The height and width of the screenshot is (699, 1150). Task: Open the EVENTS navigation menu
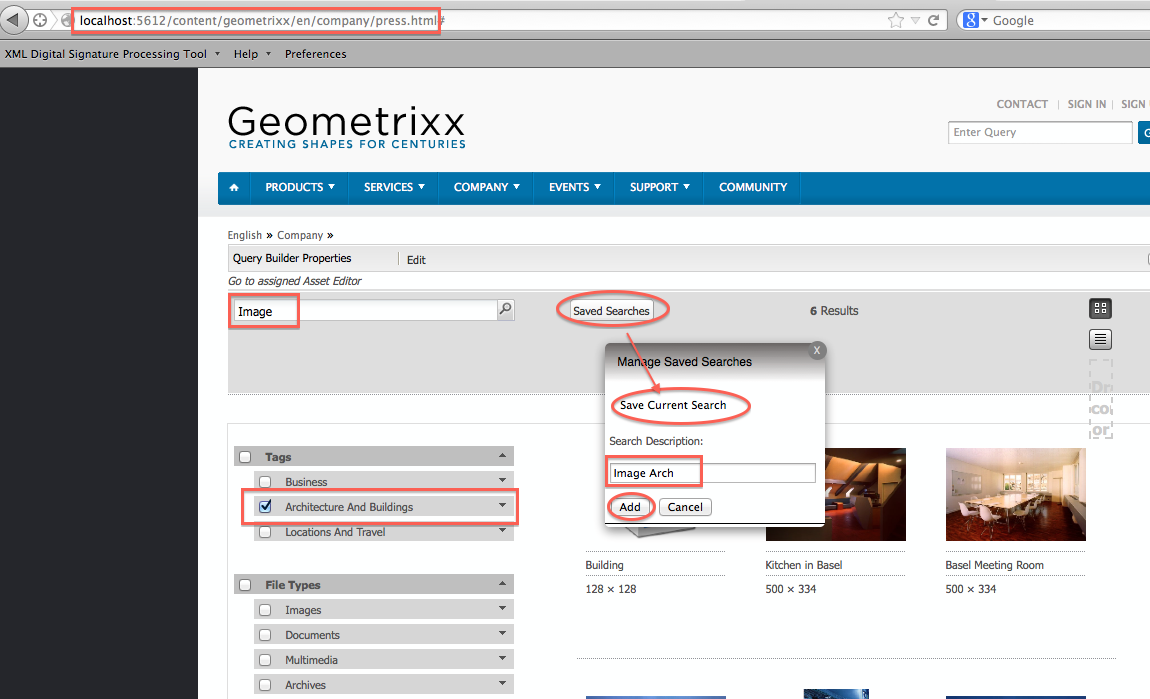pos(574,188)
